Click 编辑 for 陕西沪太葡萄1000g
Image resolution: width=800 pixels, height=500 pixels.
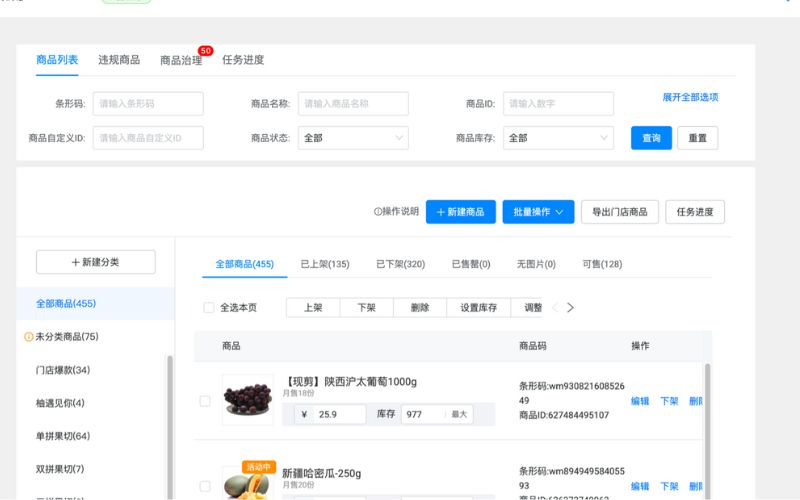640,401
